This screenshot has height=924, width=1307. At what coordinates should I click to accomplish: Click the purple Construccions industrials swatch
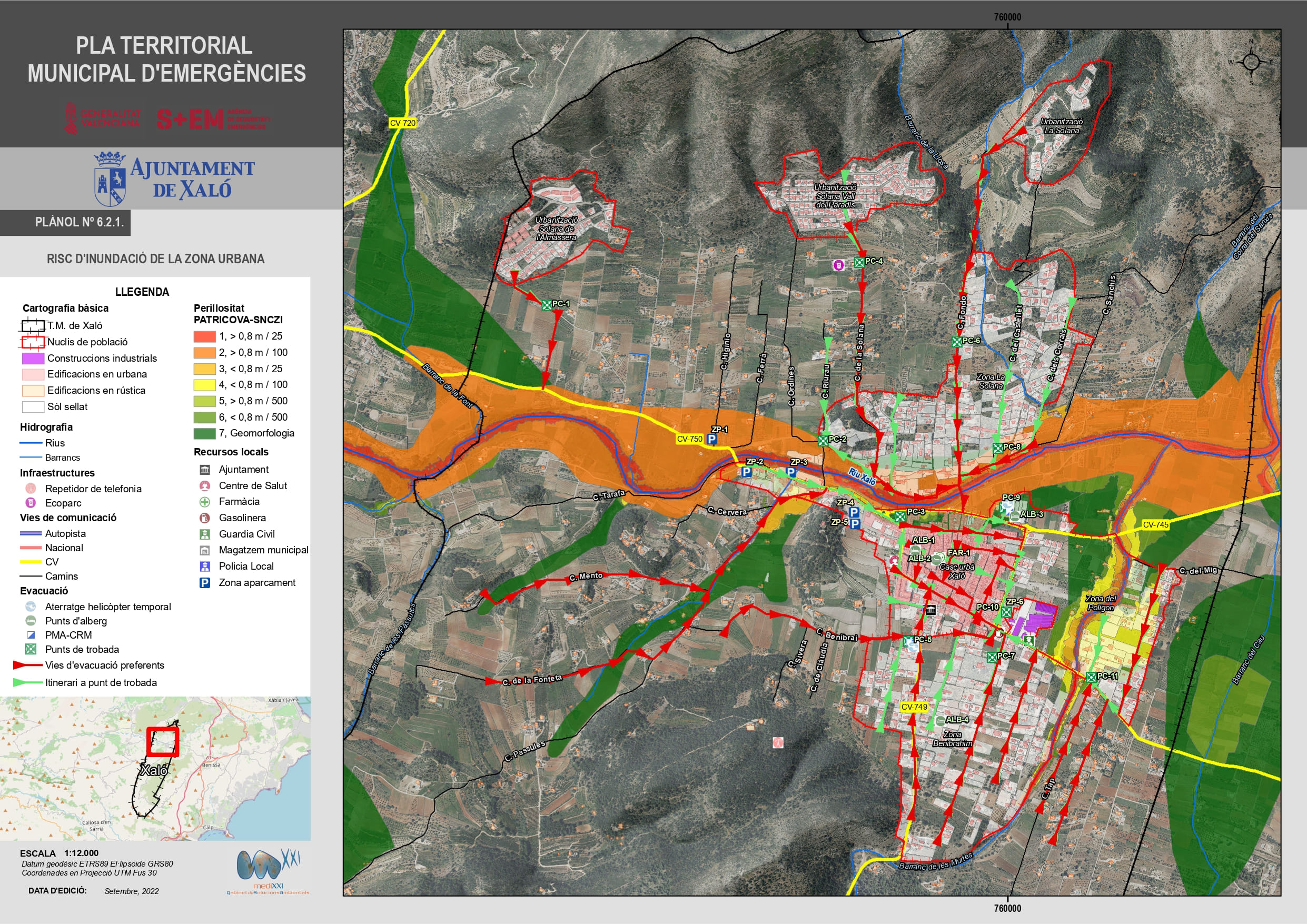click(x=33, y=358)
